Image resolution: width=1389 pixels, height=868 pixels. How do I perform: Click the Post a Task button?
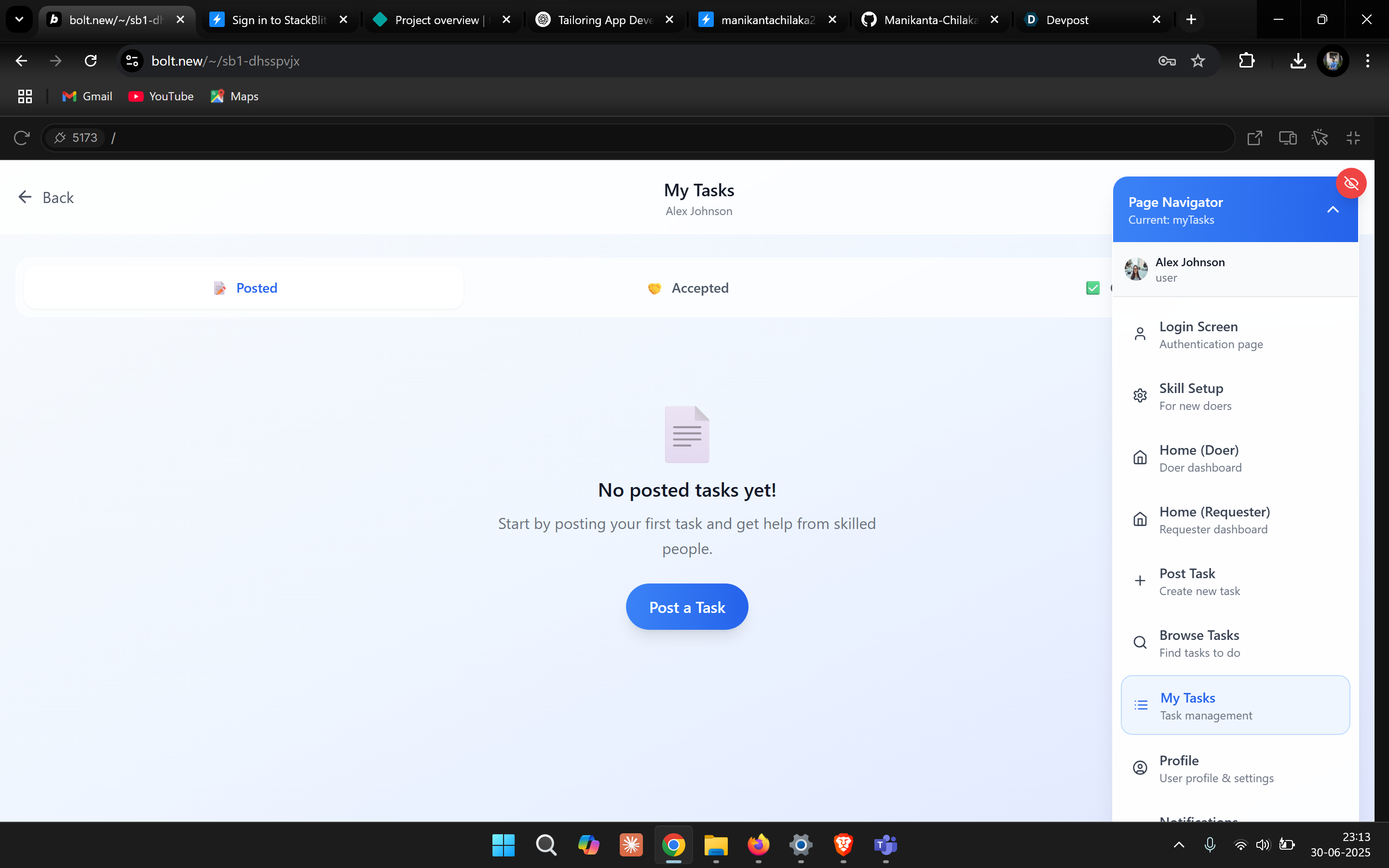click(x=686, y=608)
